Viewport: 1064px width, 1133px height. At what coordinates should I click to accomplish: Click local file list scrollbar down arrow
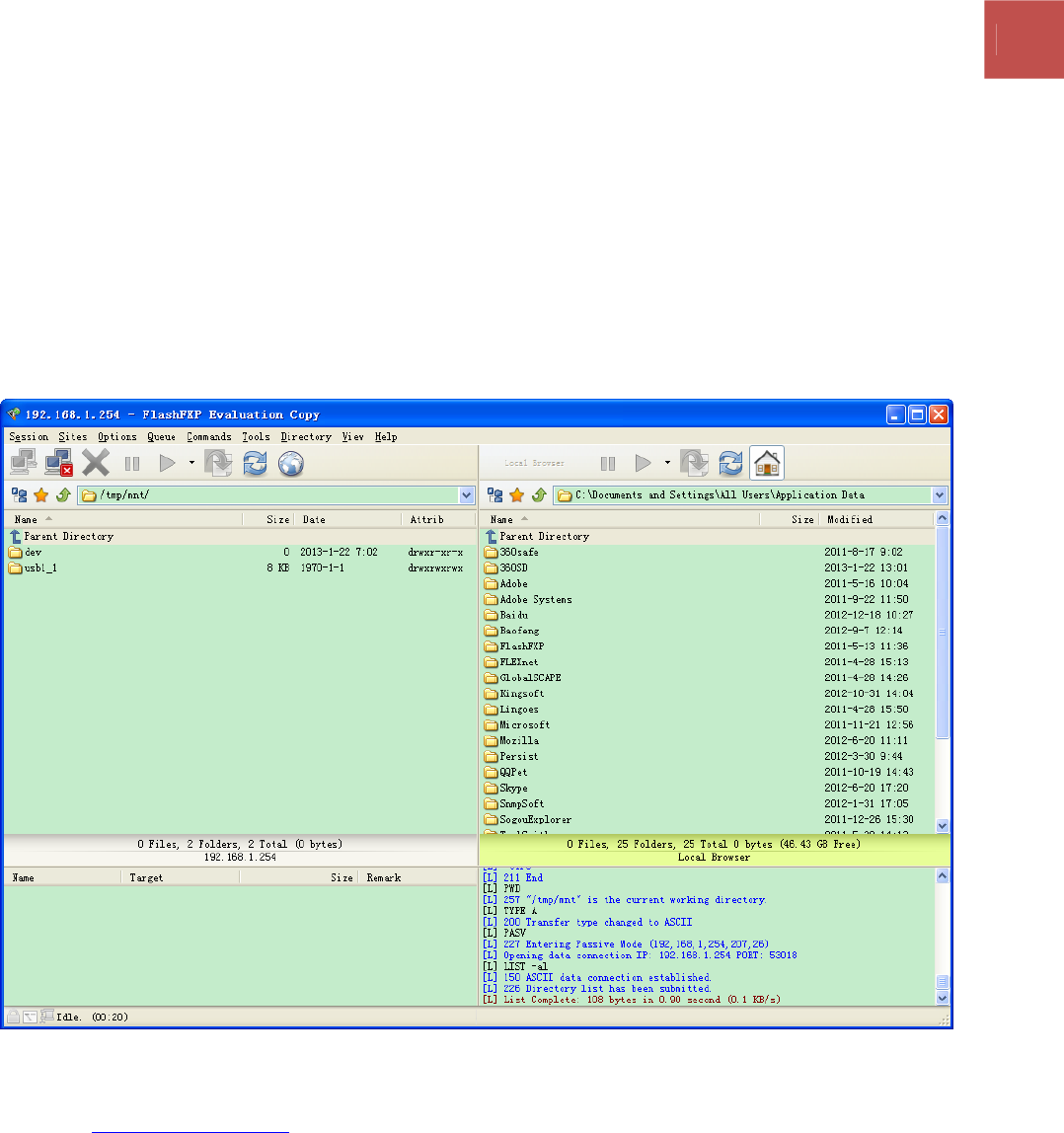click(943, 825)
